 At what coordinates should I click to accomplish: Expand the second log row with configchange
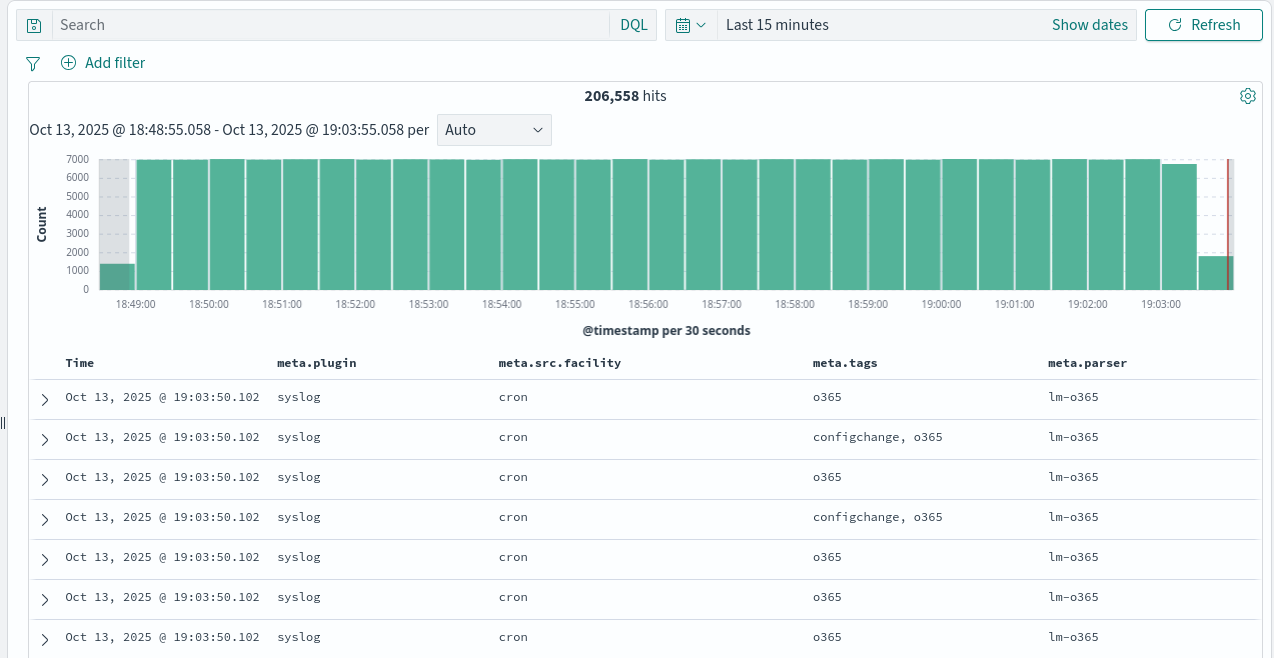pos(44,439)
